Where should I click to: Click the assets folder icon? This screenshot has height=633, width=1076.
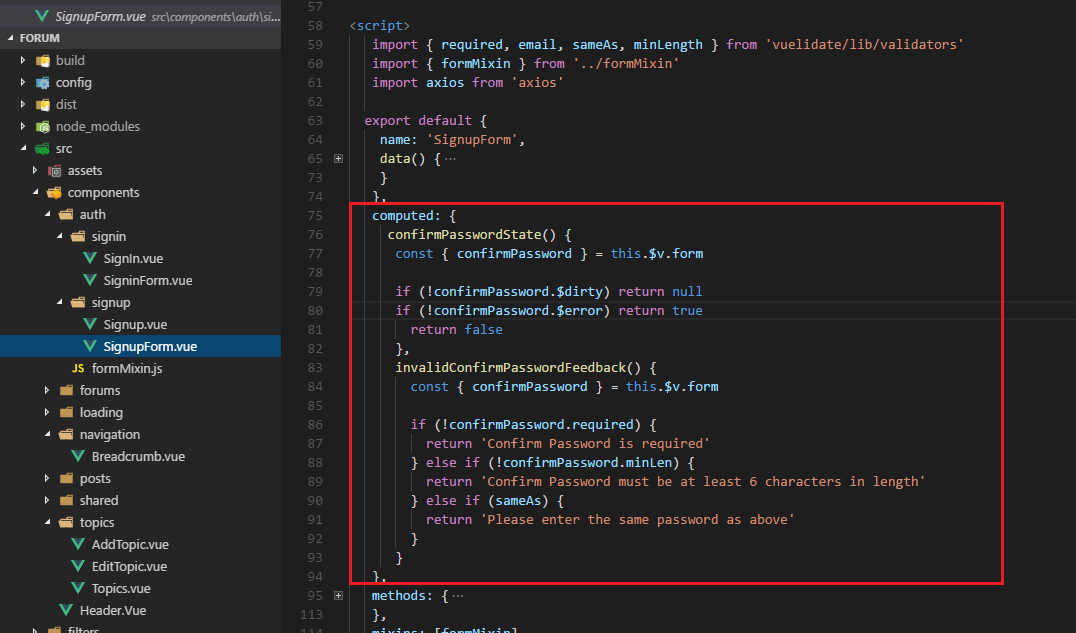54,170
